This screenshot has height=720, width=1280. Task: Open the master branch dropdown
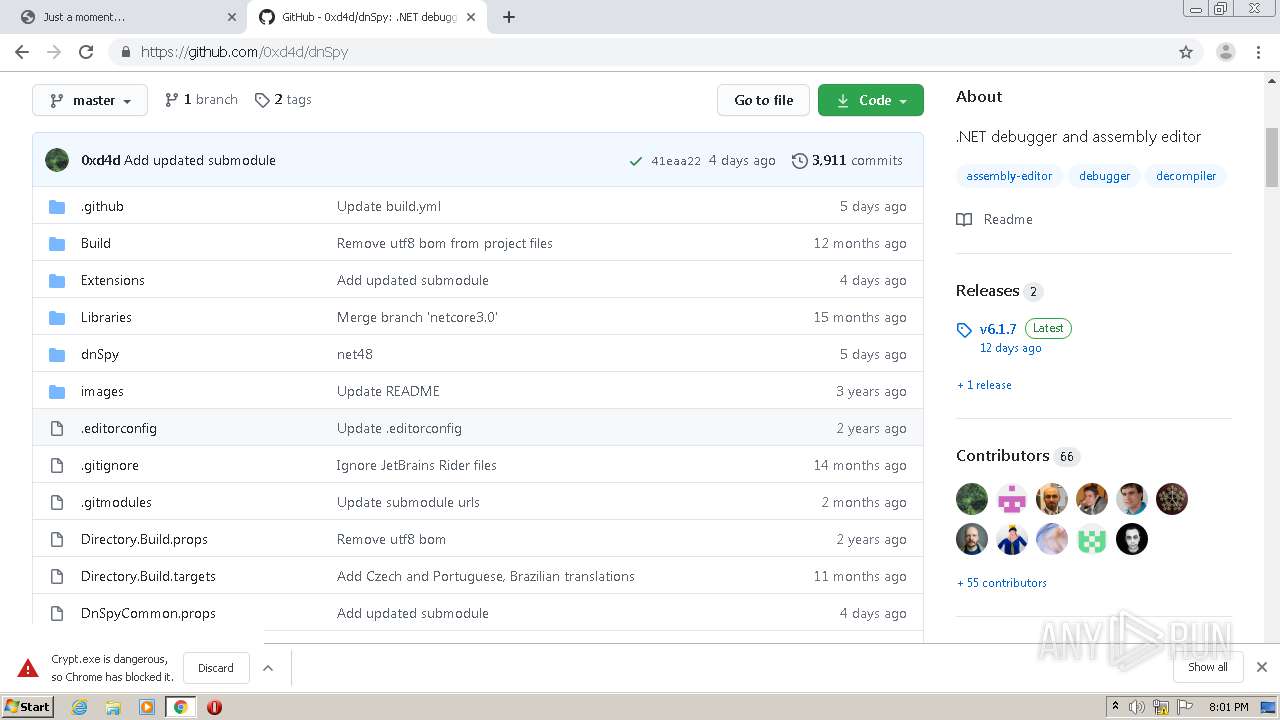coord(90,100)
